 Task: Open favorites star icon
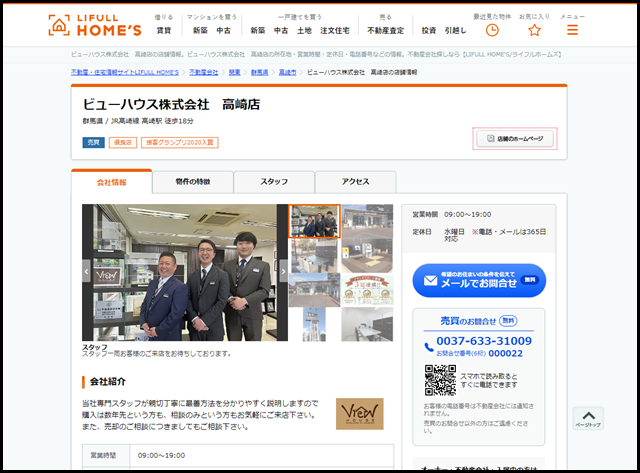pyautogui.click(x=534, y=30)
